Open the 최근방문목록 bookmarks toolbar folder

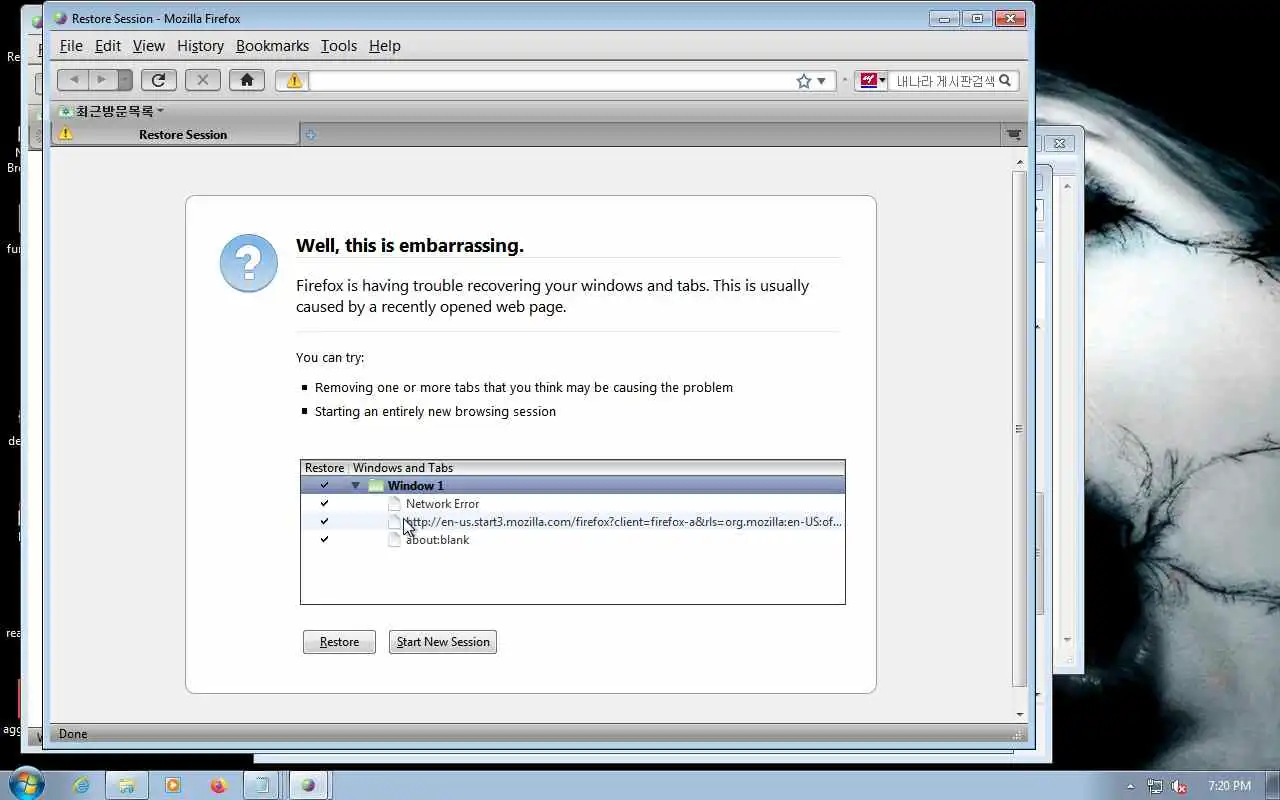coord(111,111)
